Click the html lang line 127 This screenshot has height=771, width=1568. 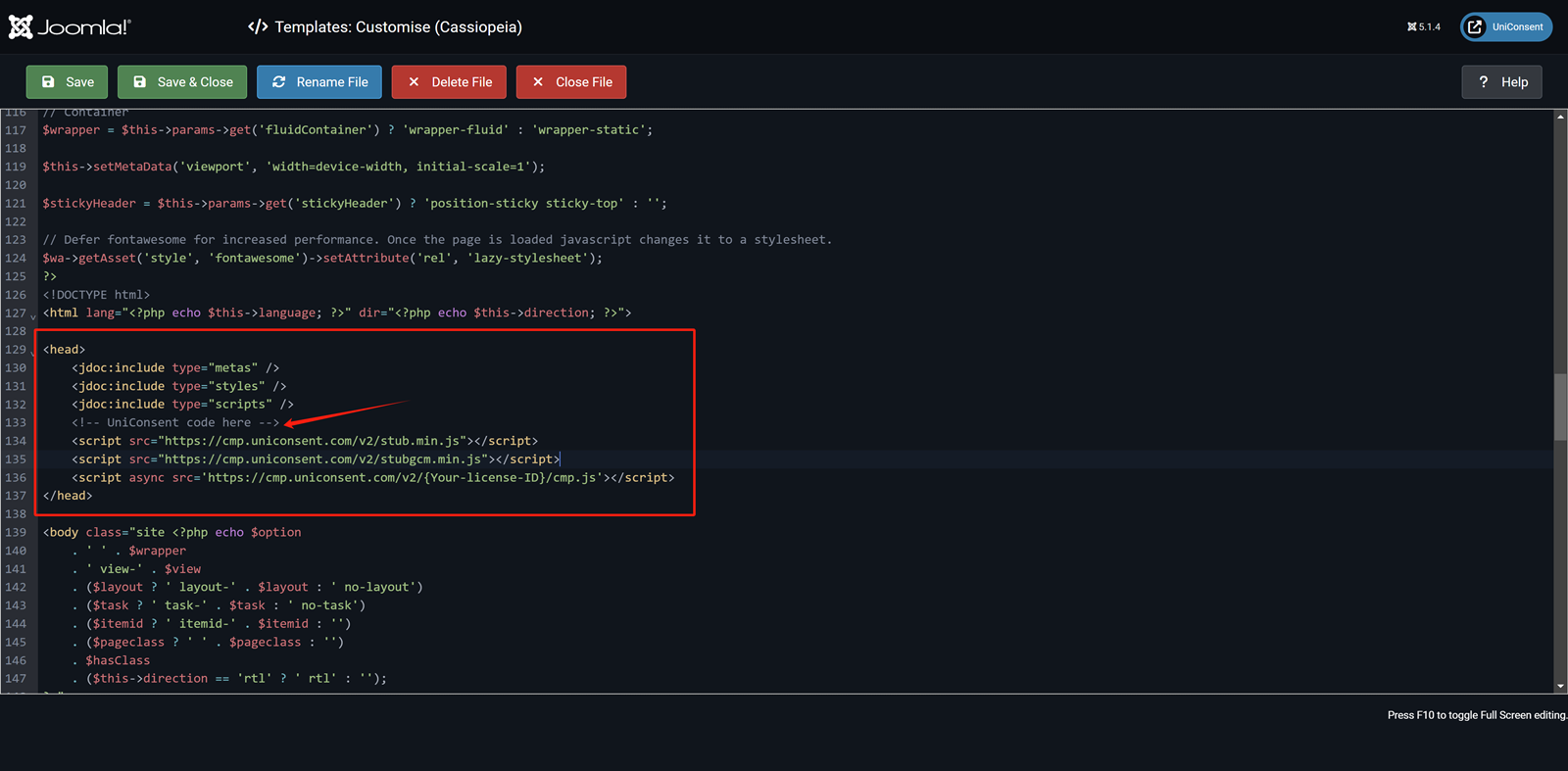pos(337,313)
